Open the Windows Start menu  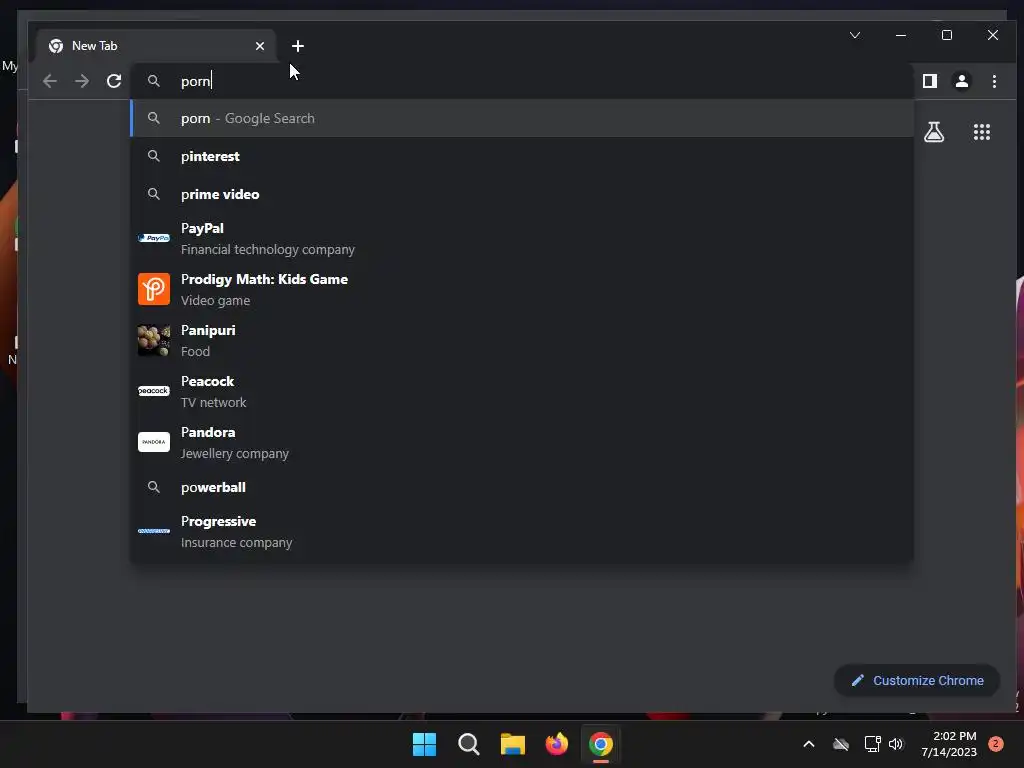coord(424,744)
